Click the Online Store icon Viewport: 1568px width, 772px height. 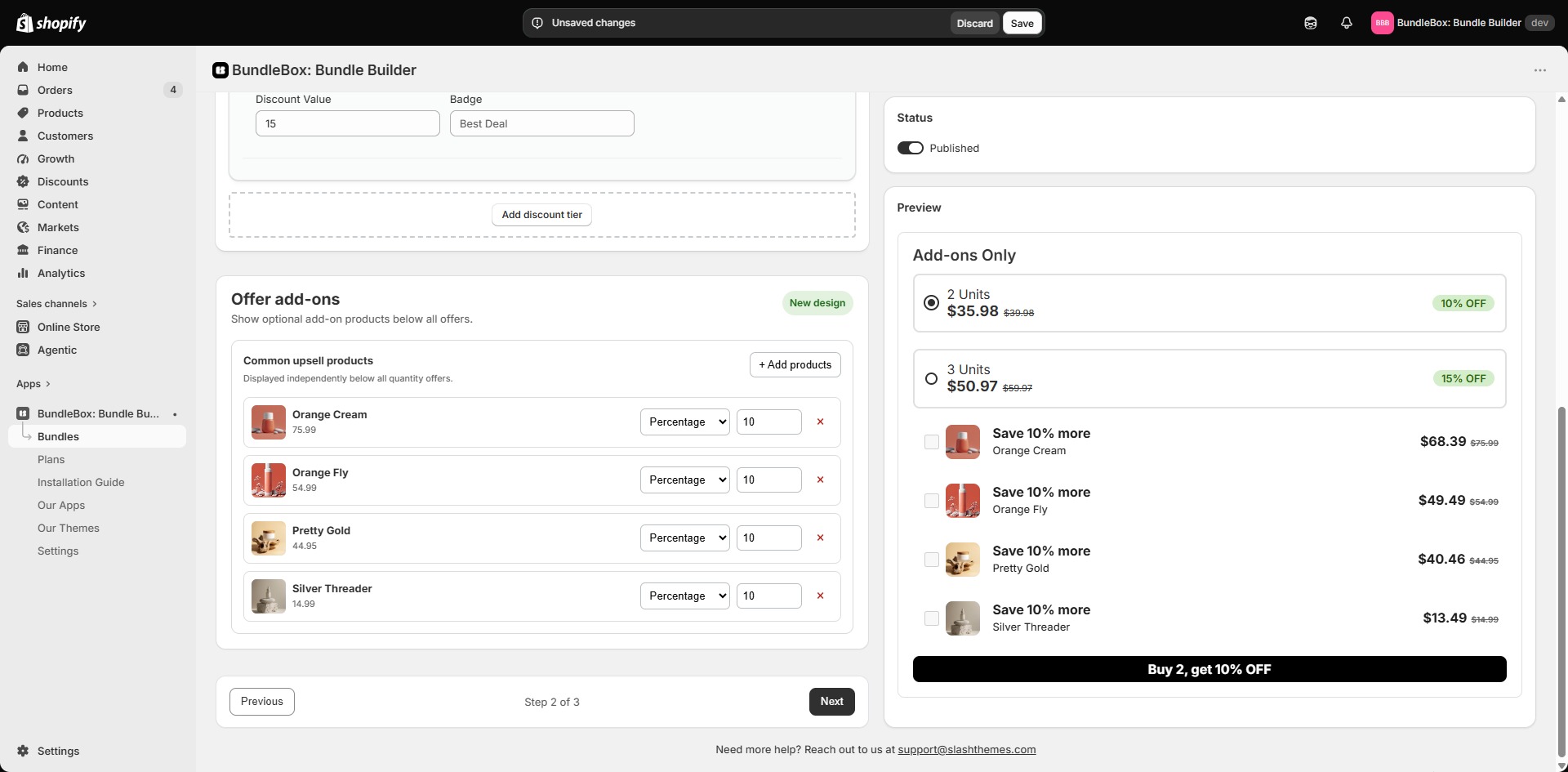[x=23, y=327]
